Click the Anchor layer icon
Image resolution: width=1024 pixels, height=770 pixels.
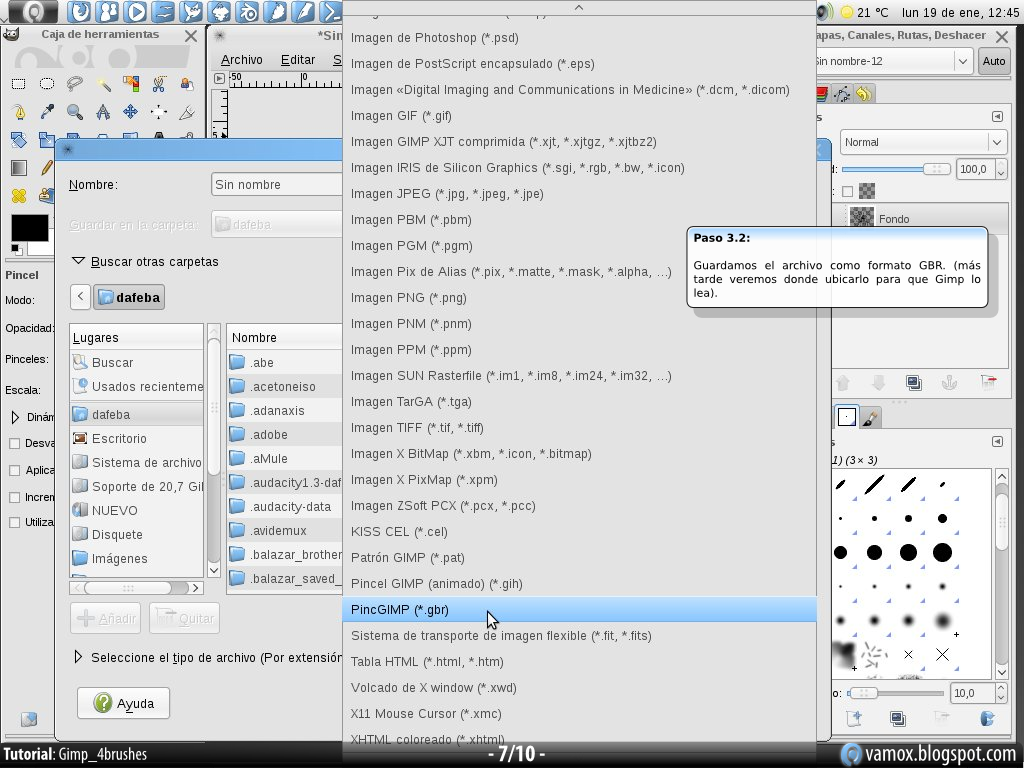click(949, 383)
